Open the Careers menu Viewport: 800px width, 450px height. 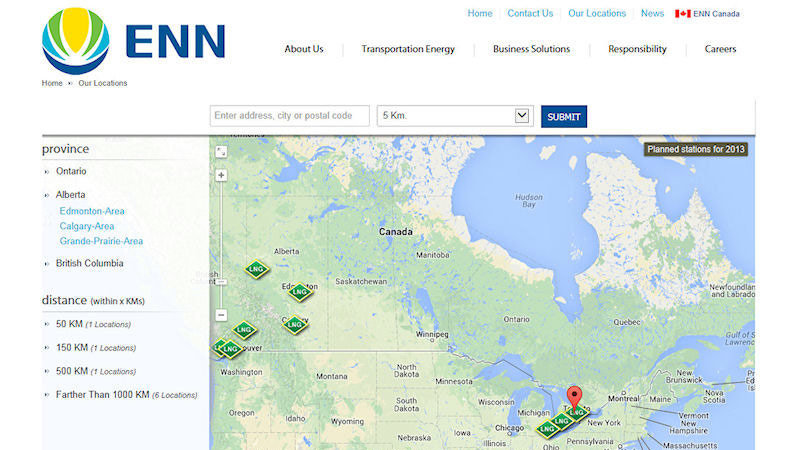tap(720, 49)
